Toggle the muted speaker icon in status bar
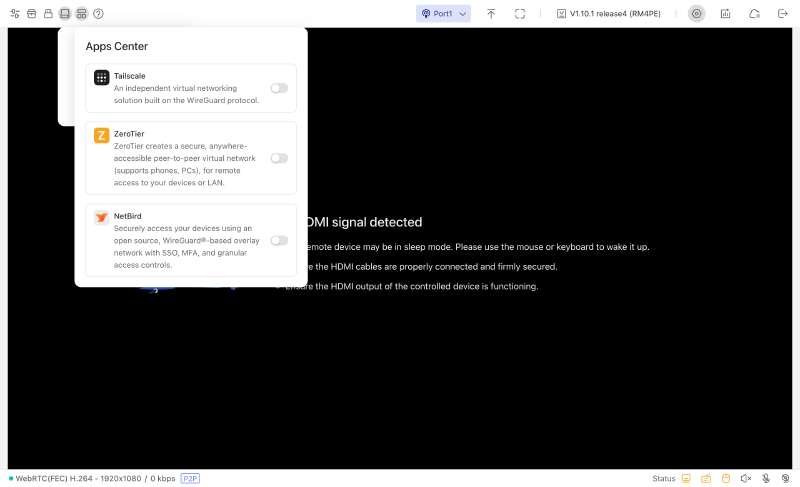This screenshot has width=800, height=487. tap(746, 478)
